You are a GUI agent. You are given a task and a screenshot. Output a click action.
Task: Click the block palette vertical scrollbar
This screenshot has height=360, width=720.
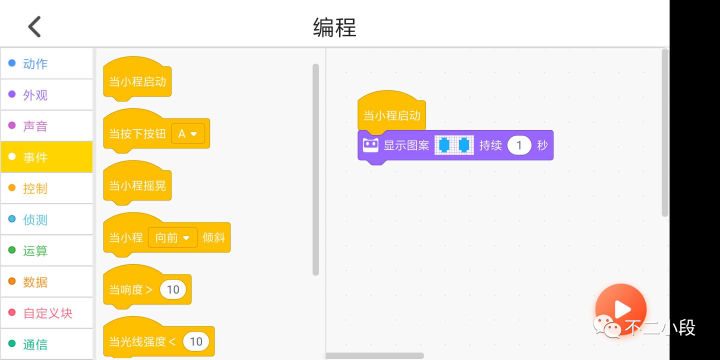[315, 169]
